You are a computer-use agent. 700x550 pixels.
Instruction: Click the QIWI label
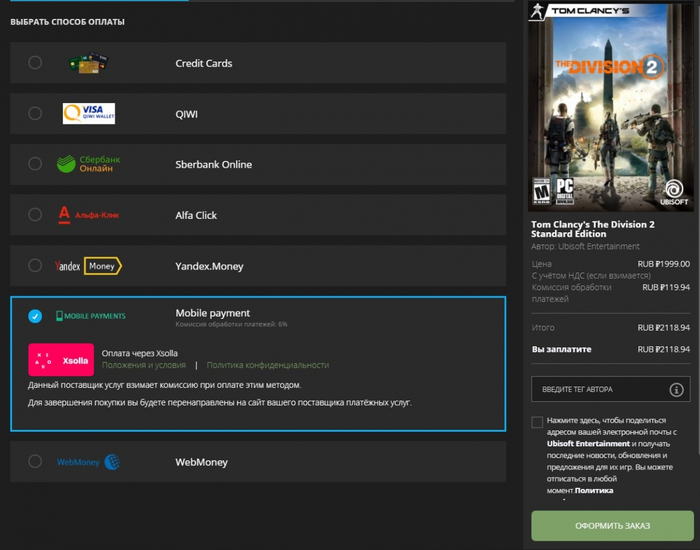186,114
